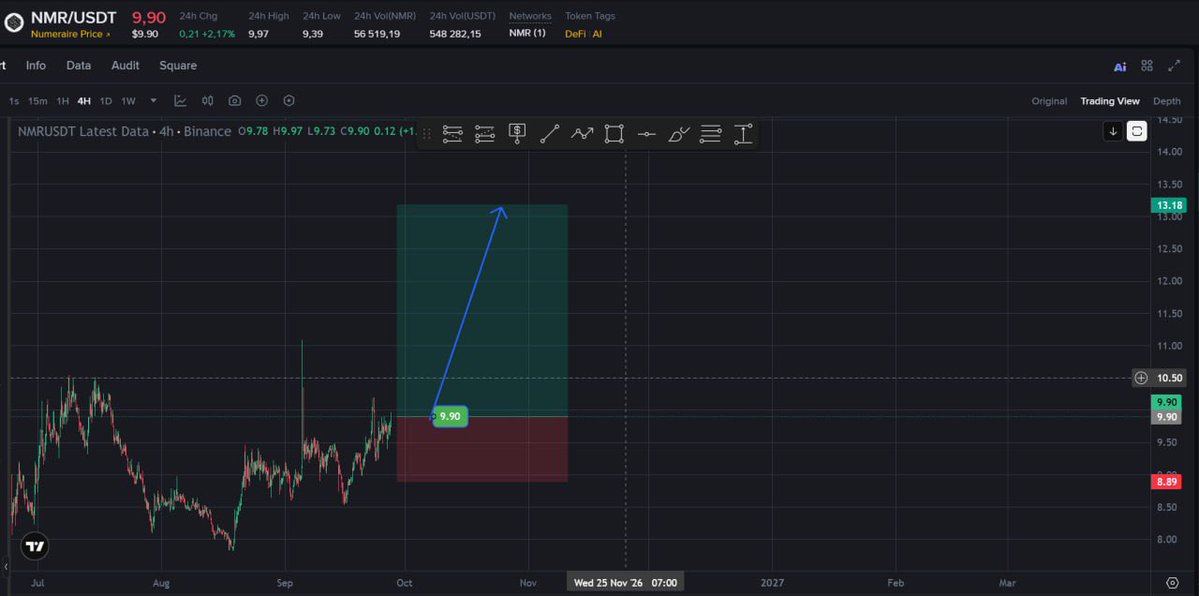
Task: Click the NMR/USDT pair title
Action: click(73, 18)
